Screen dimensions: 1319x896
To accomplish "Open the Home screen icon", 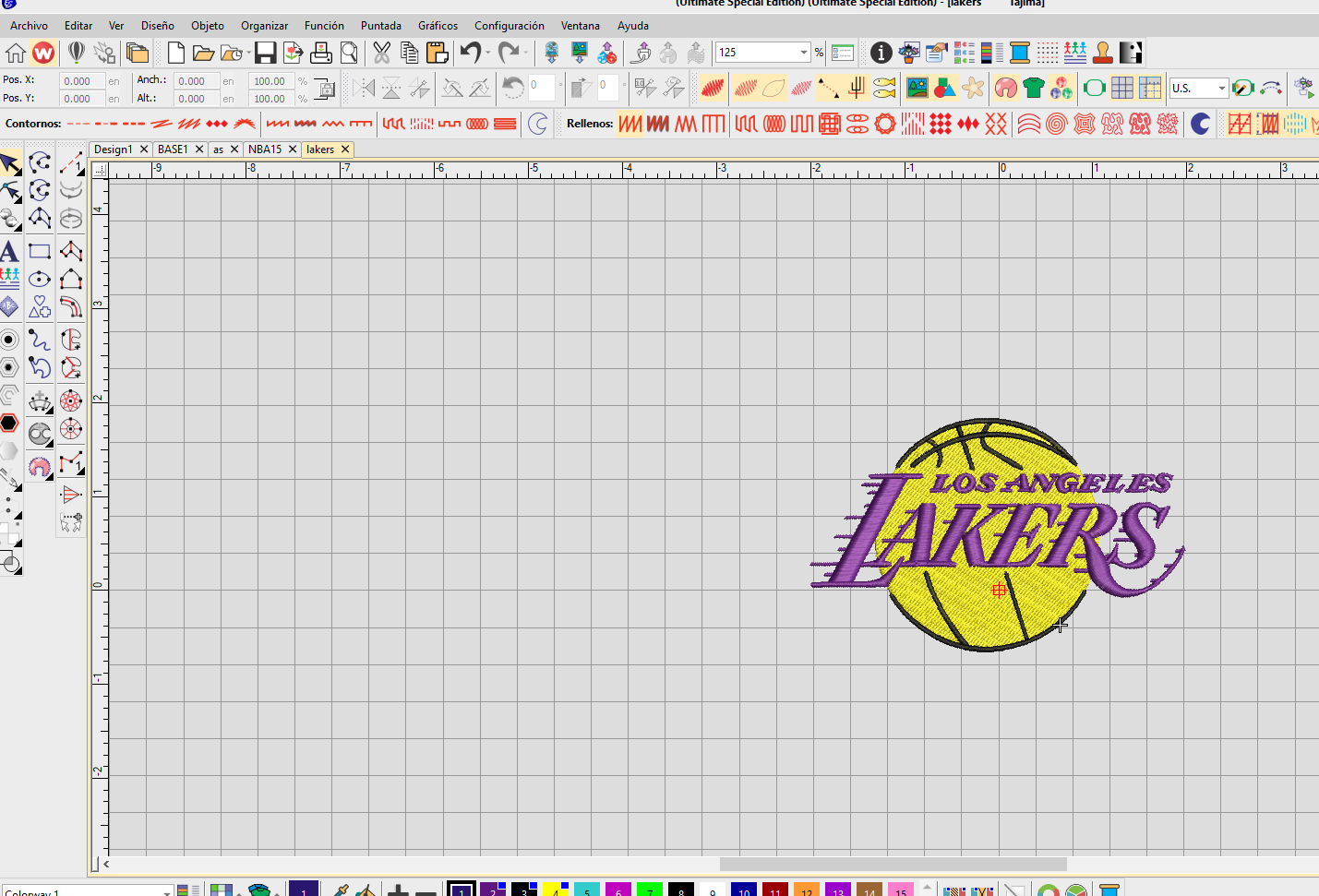I will click(16, 53).
